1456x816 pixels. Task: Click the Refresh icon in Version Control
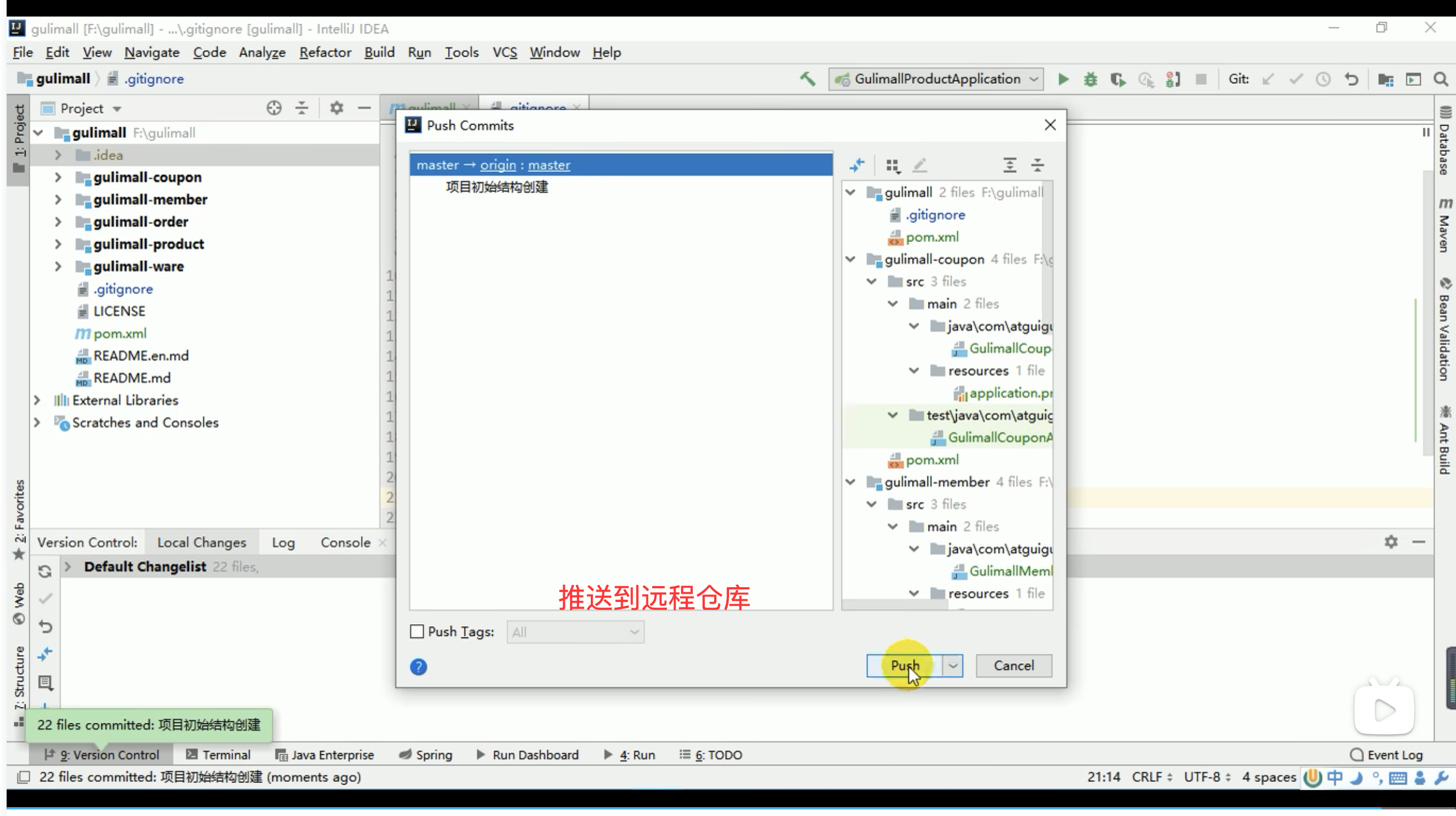[x=45, y=571]
